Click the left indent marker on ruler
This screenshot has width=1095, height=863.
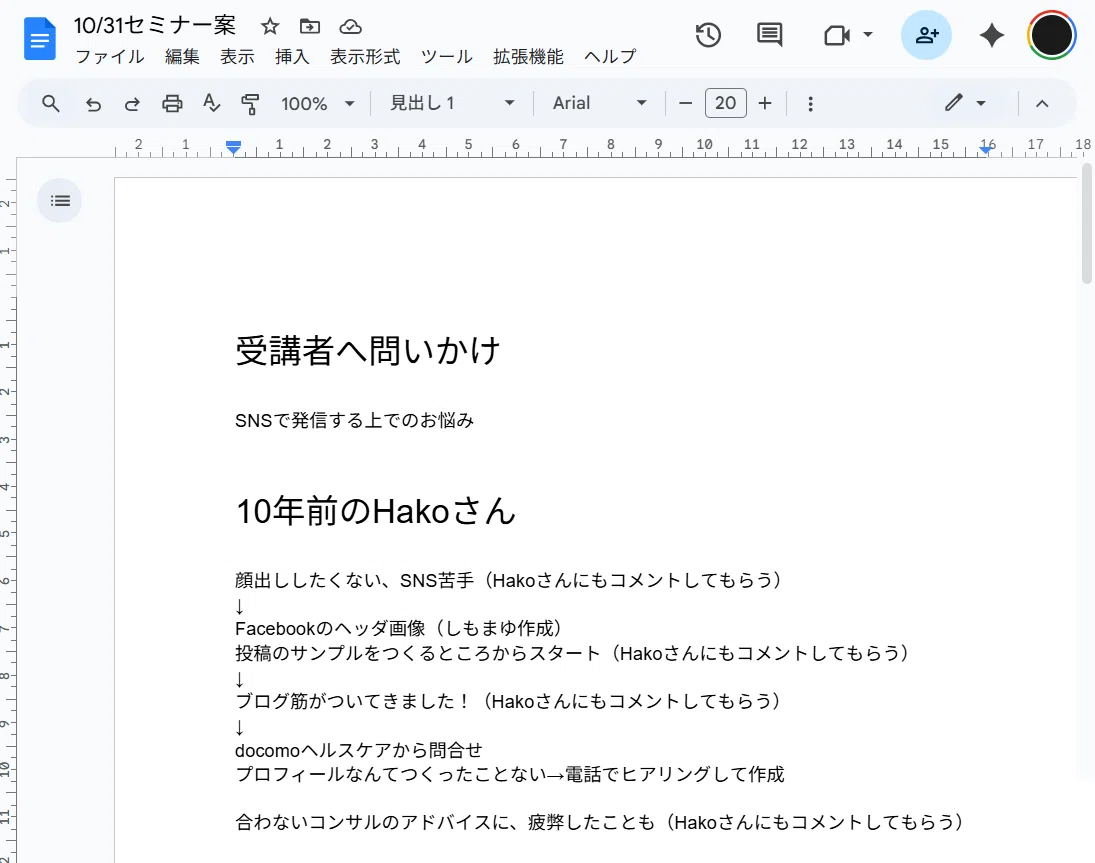click(233, 147)
